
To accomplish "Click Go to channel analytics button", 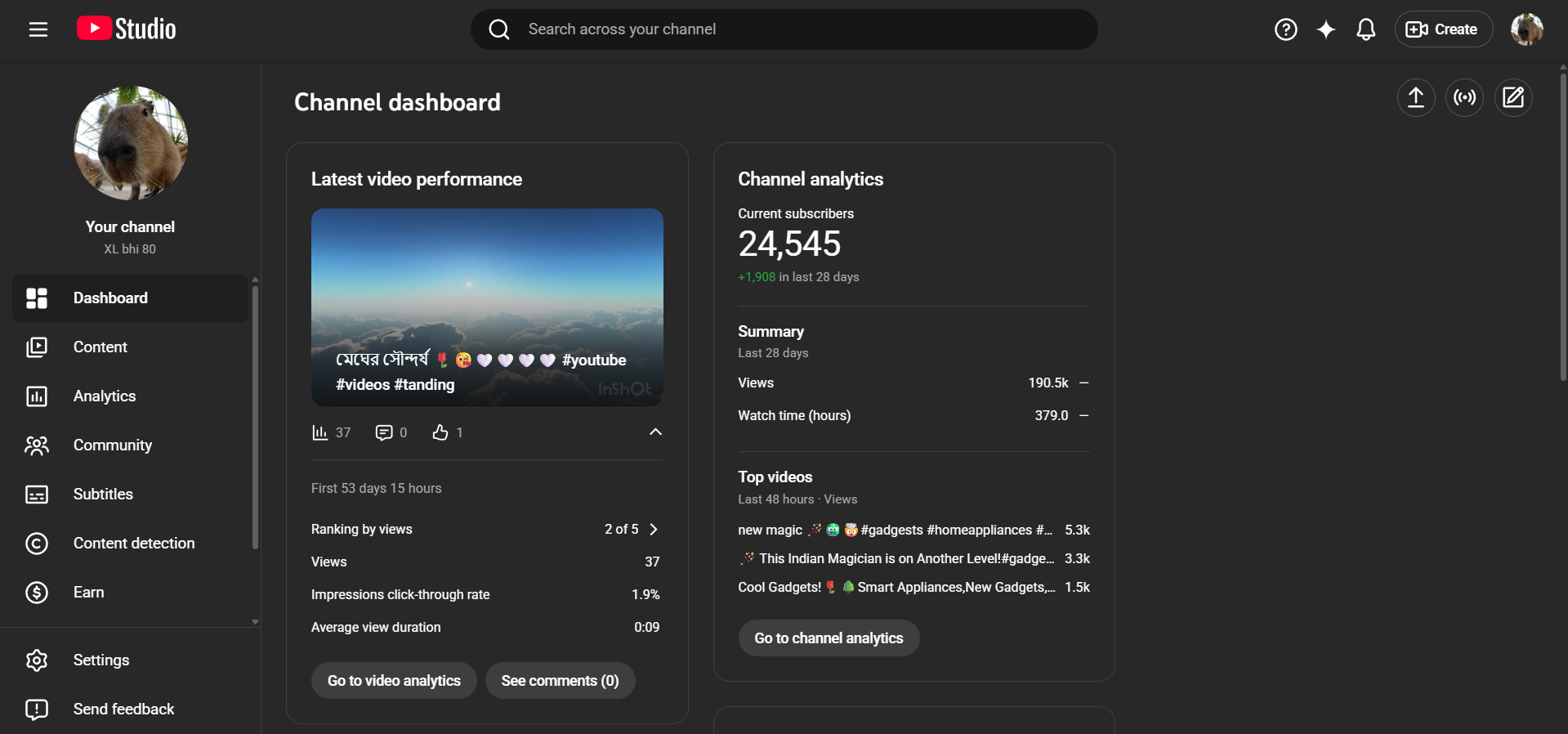I will click(829, 638).
